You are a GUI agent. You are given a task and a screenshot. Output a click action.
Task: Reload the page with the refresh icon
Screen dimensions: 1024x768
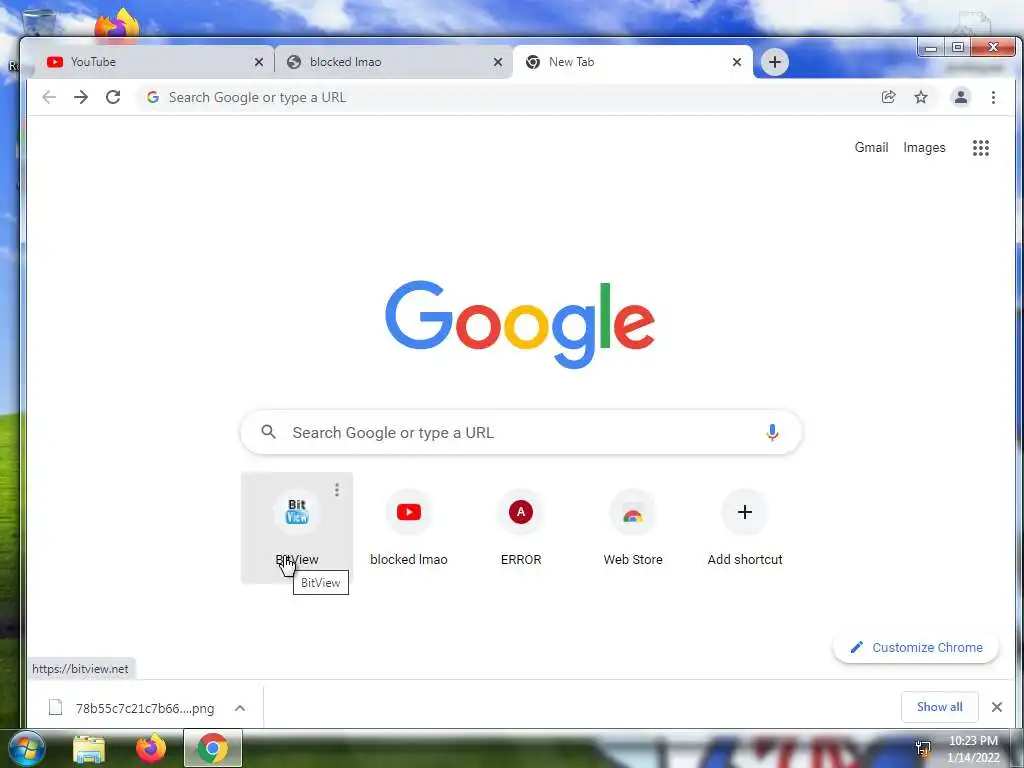tap(113, 97)
